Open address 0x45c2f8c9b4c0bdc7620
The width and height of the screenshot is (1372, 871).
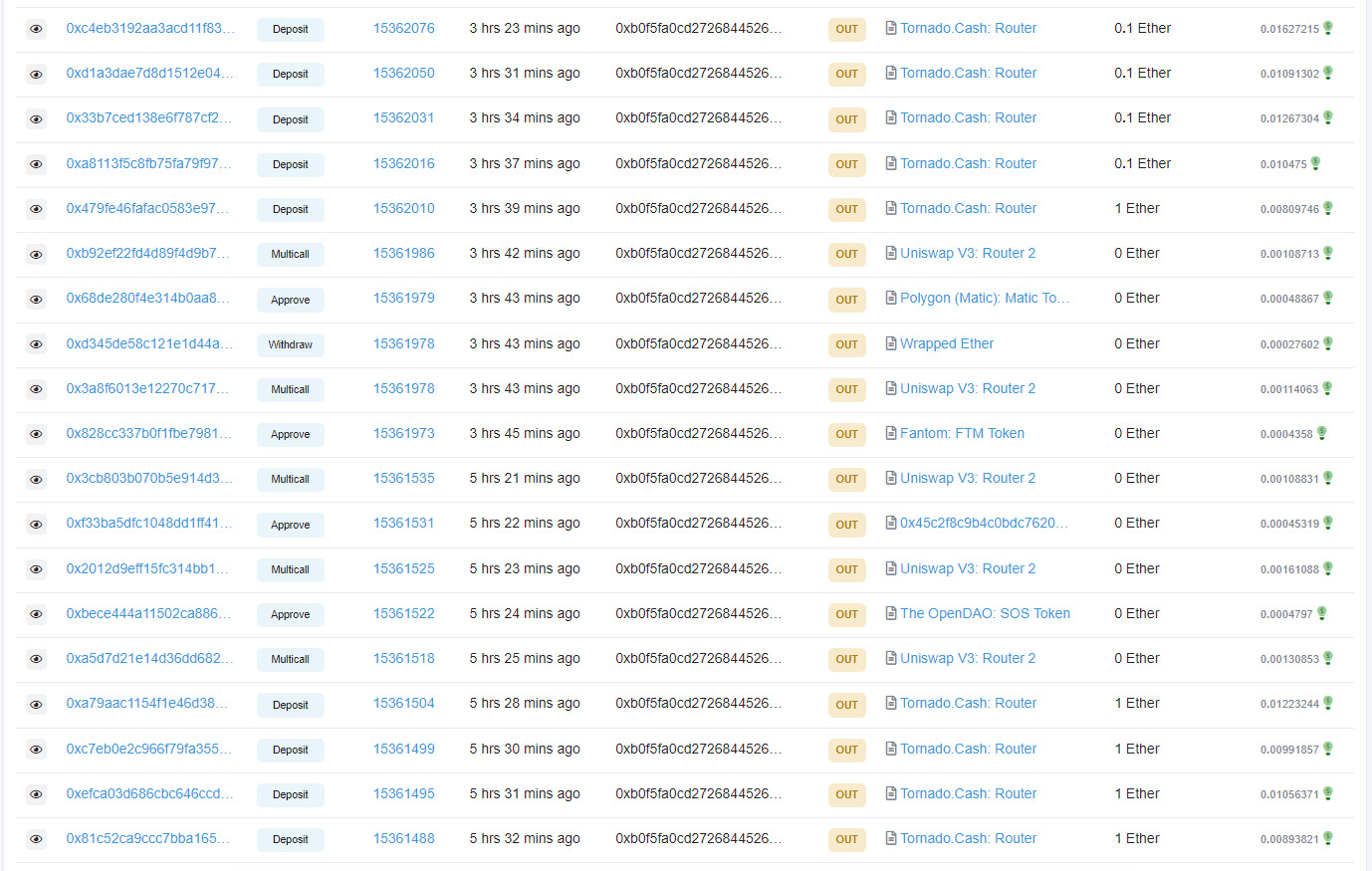coord(984,523)
